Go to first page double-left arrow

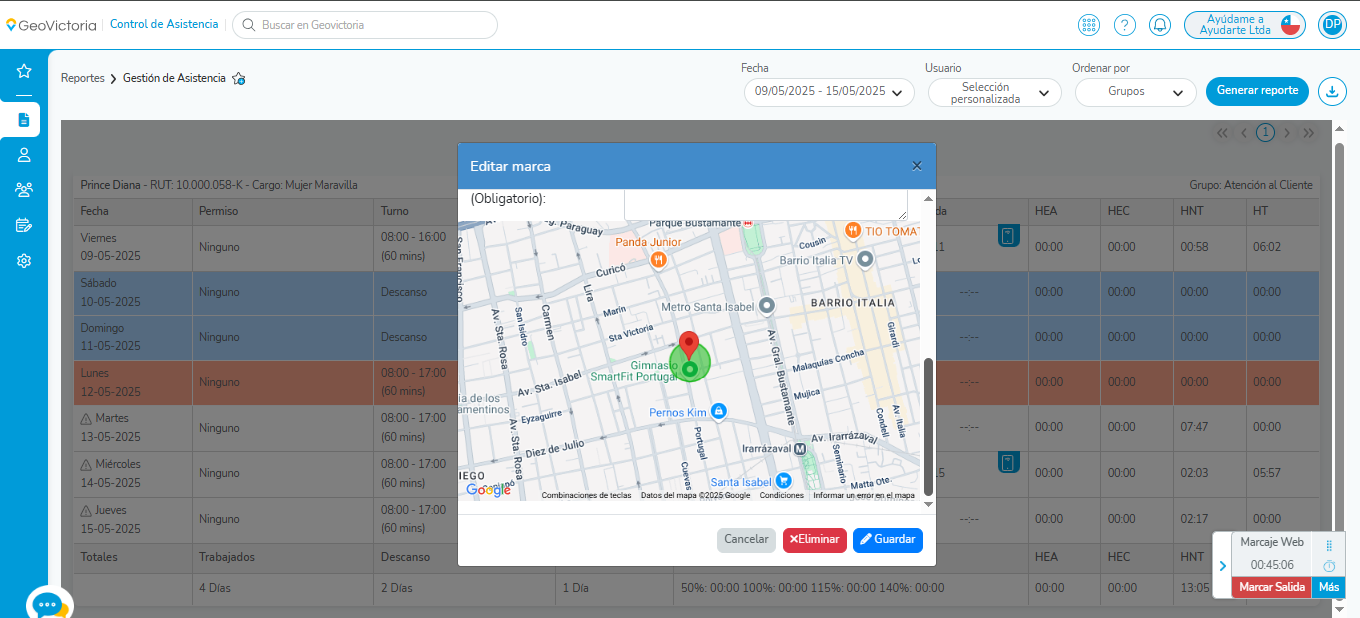1222,133
